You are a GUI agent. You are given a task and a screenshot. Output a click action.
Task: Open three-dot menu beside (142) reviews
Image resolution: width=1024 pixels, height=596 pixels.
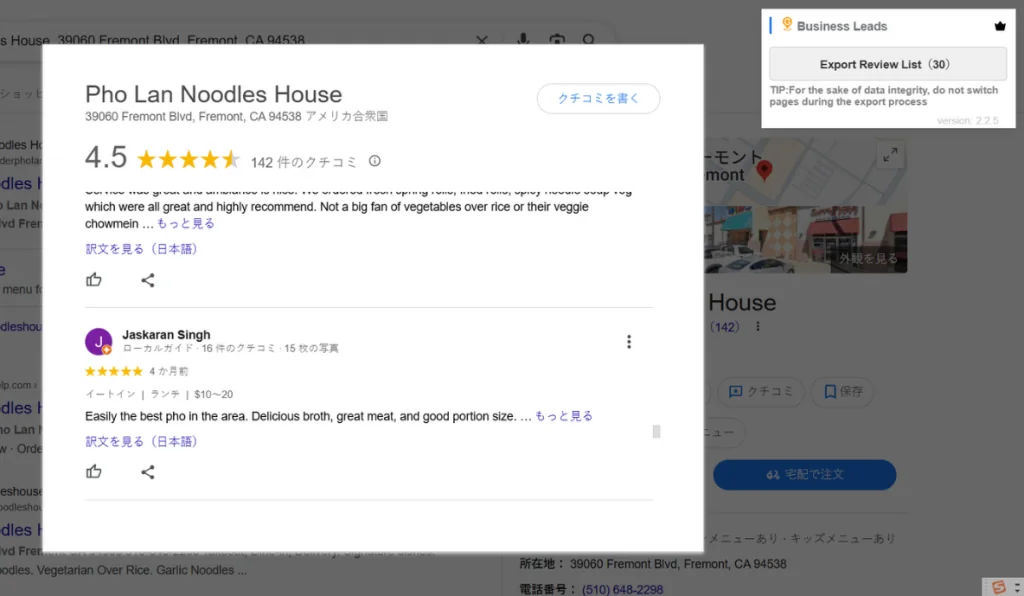pos(758,326)
